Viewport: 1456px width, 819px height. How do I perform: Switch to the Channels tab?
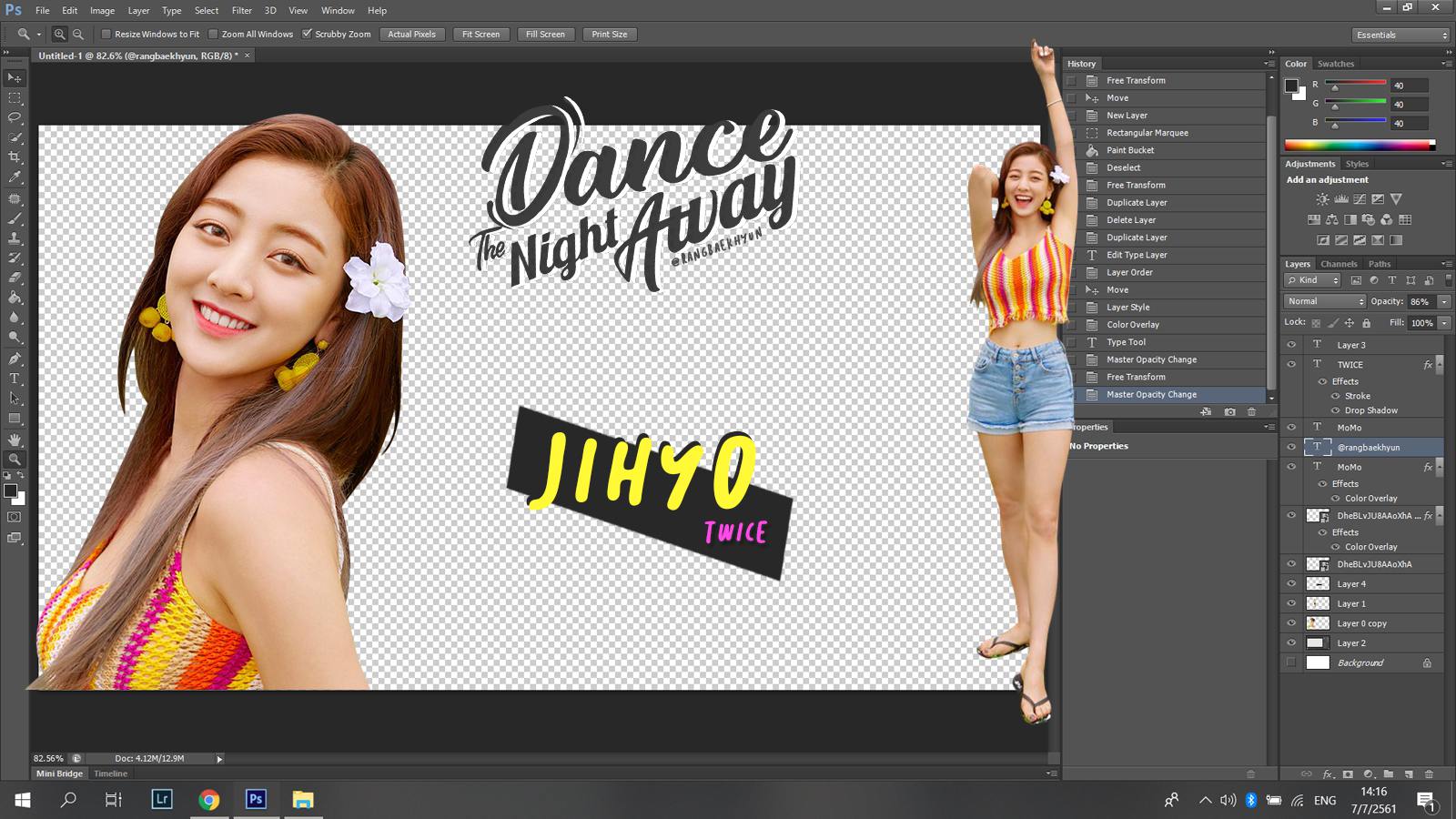pyautogui.click(x=1339, y=264)
